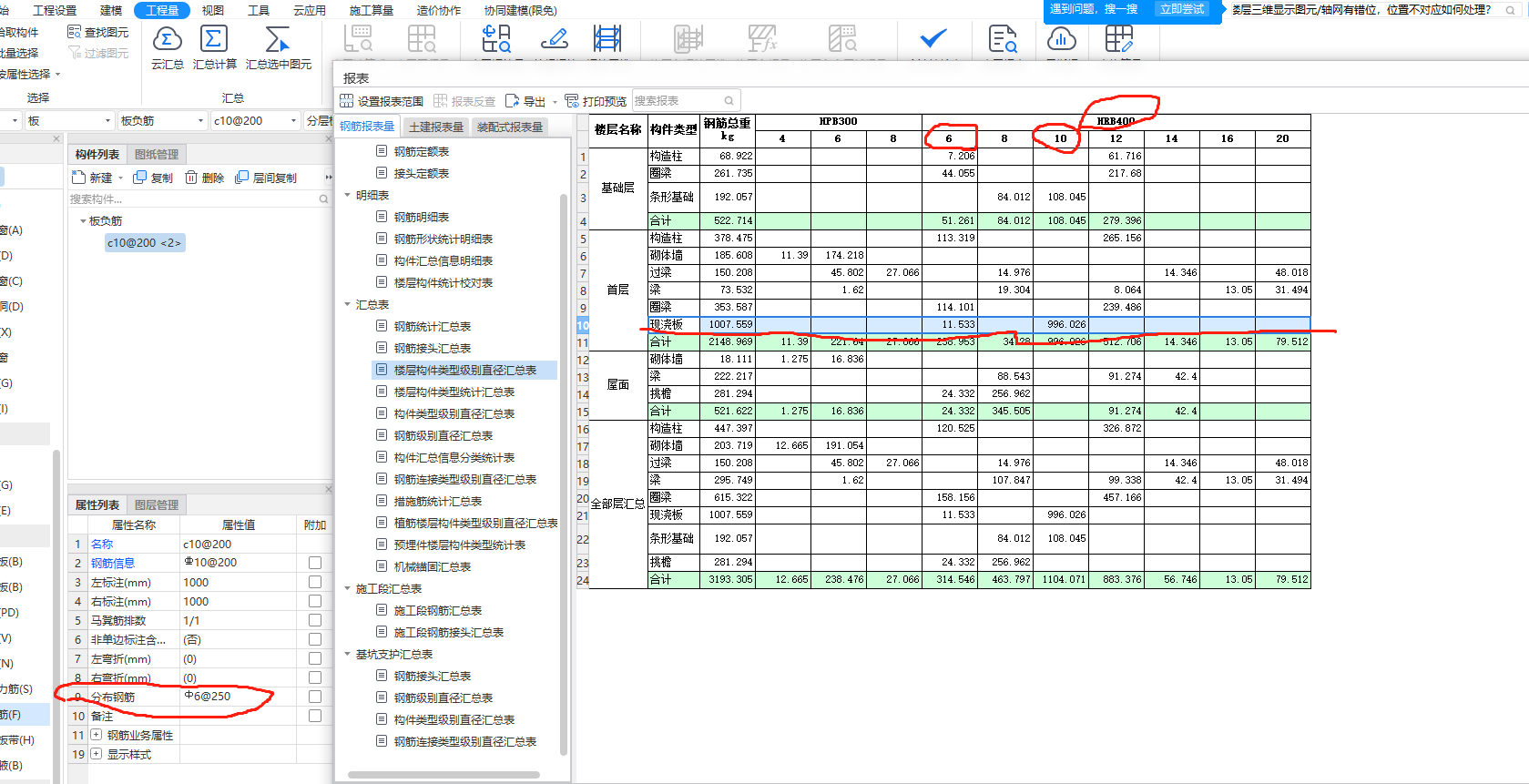Click the blue checkmark validity-check icon
Image resolution: width=1529 pixels, height=784 pixels.
click(933, 38)
